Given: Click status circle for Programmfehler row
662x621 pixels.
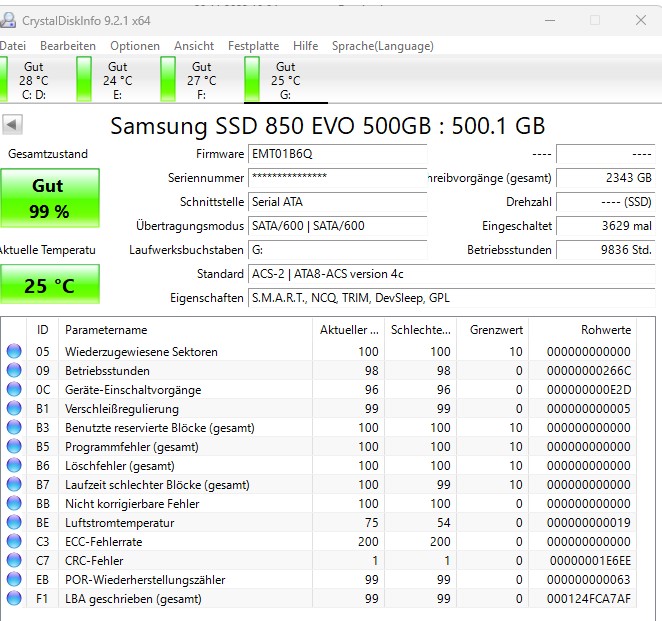Looking at the screenshot, I should [14, 446].
